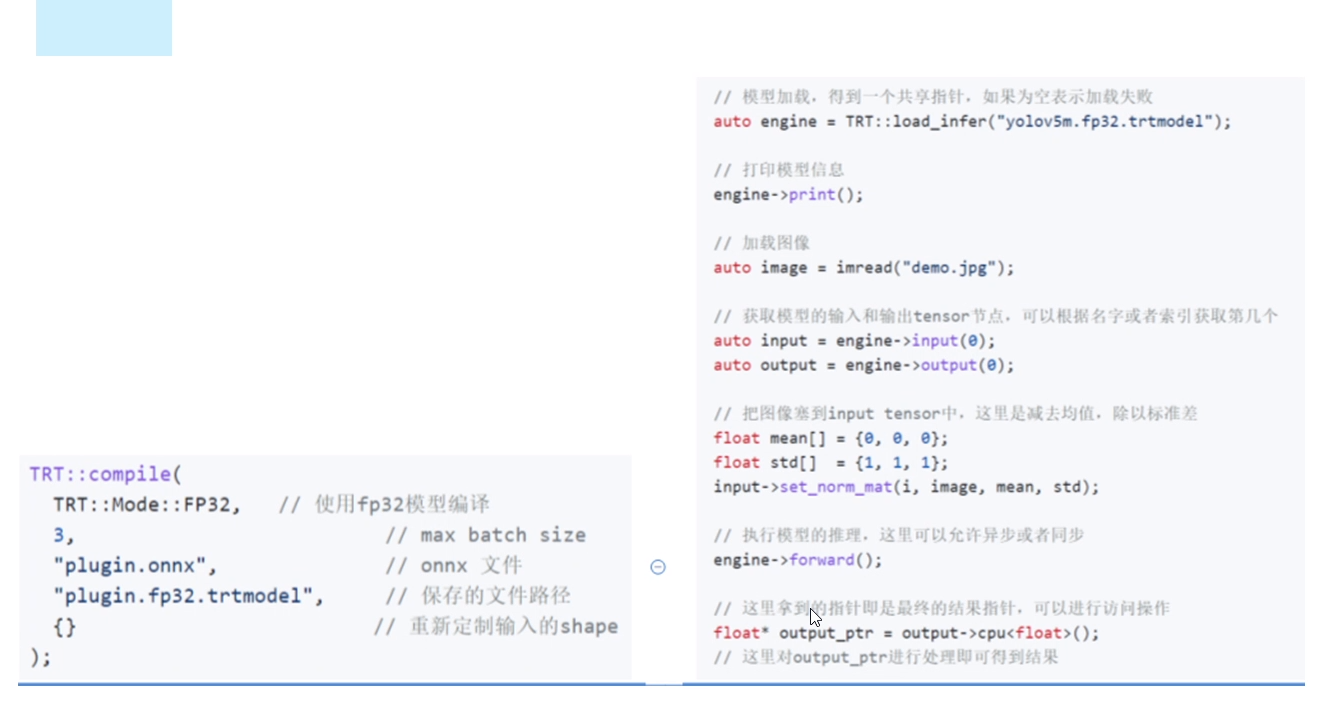The width and height of the screenshot is (1323, 703).
Task: Click the max batch size comment
Action: [x=502, y=536]
